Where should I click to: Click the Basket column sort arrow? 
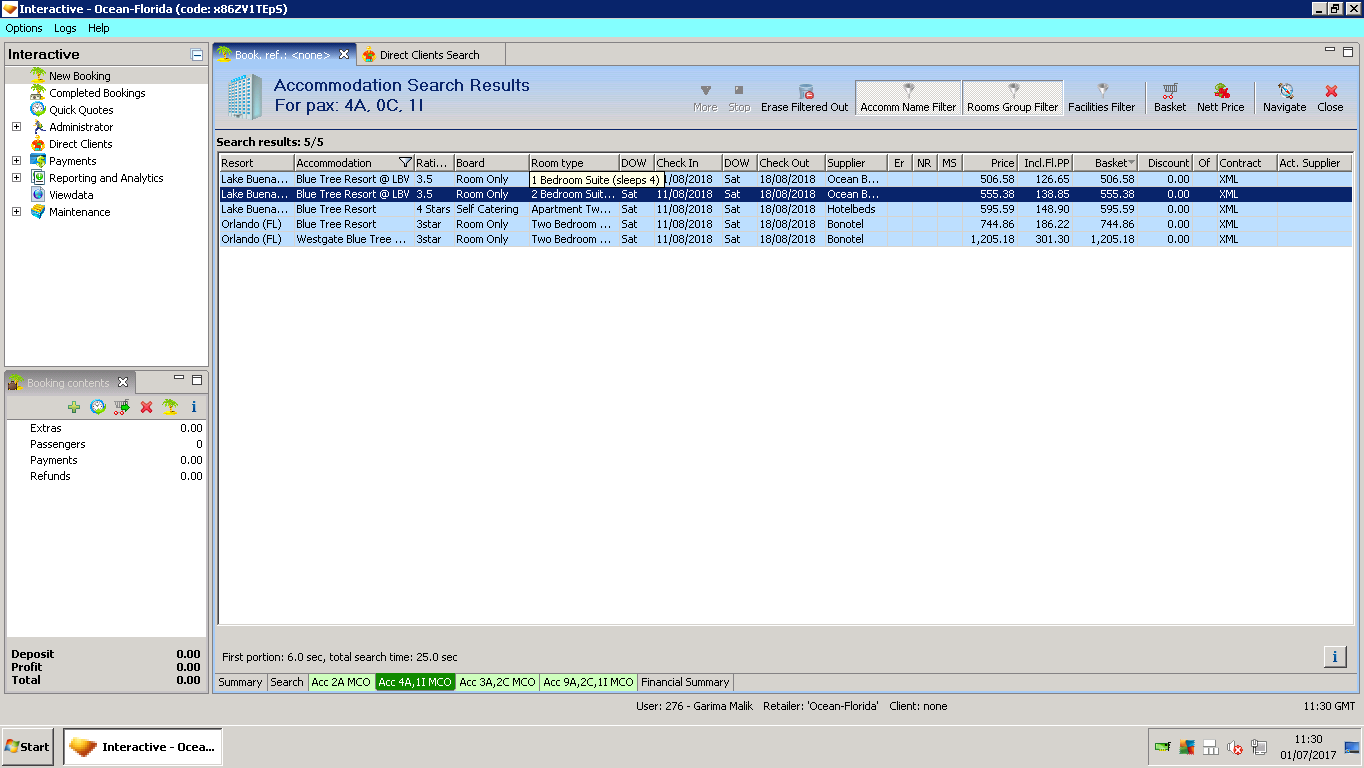[x=1131, y=163]
